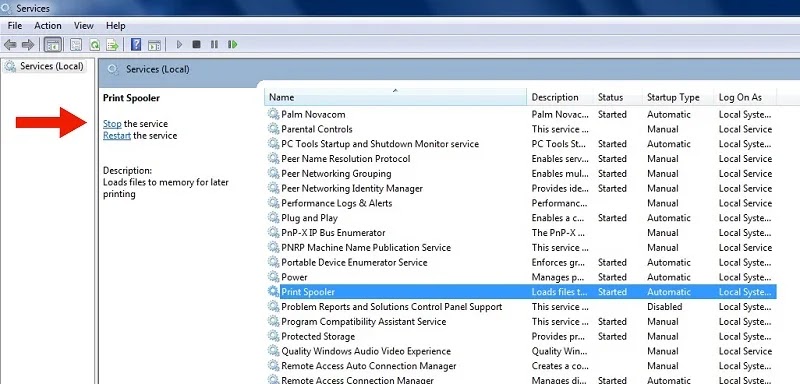The width and height of the screenshot is (800, 384).
Task: Open the Action menu
Action: [x=48, y=25]
